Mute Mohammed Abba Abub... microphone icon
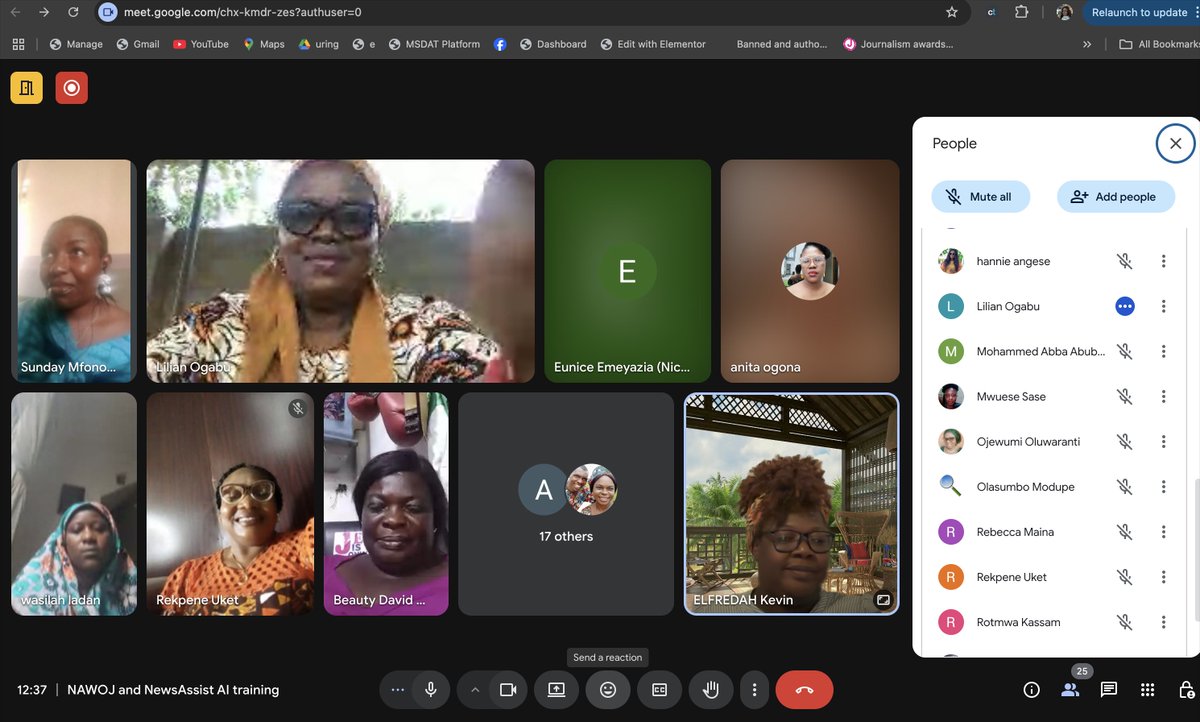Image resolution: width=1200 pixels, height=722 pixels. 1125,351
